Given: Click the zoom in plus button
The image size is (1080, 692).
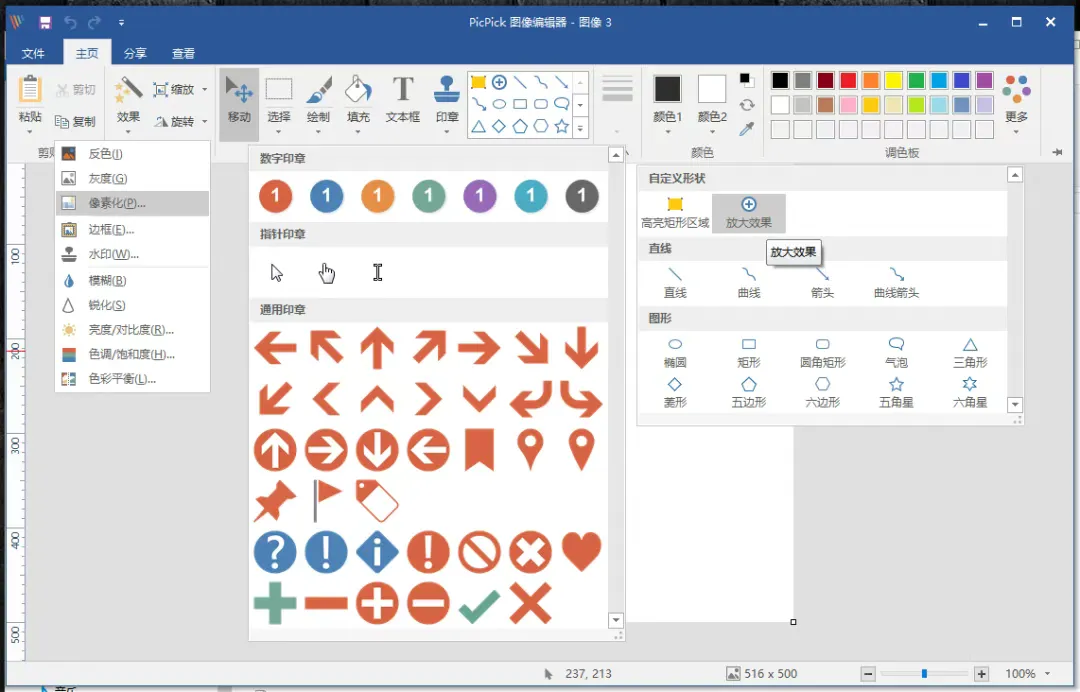Looking at the screenshot, I should (x=982, y=674).
